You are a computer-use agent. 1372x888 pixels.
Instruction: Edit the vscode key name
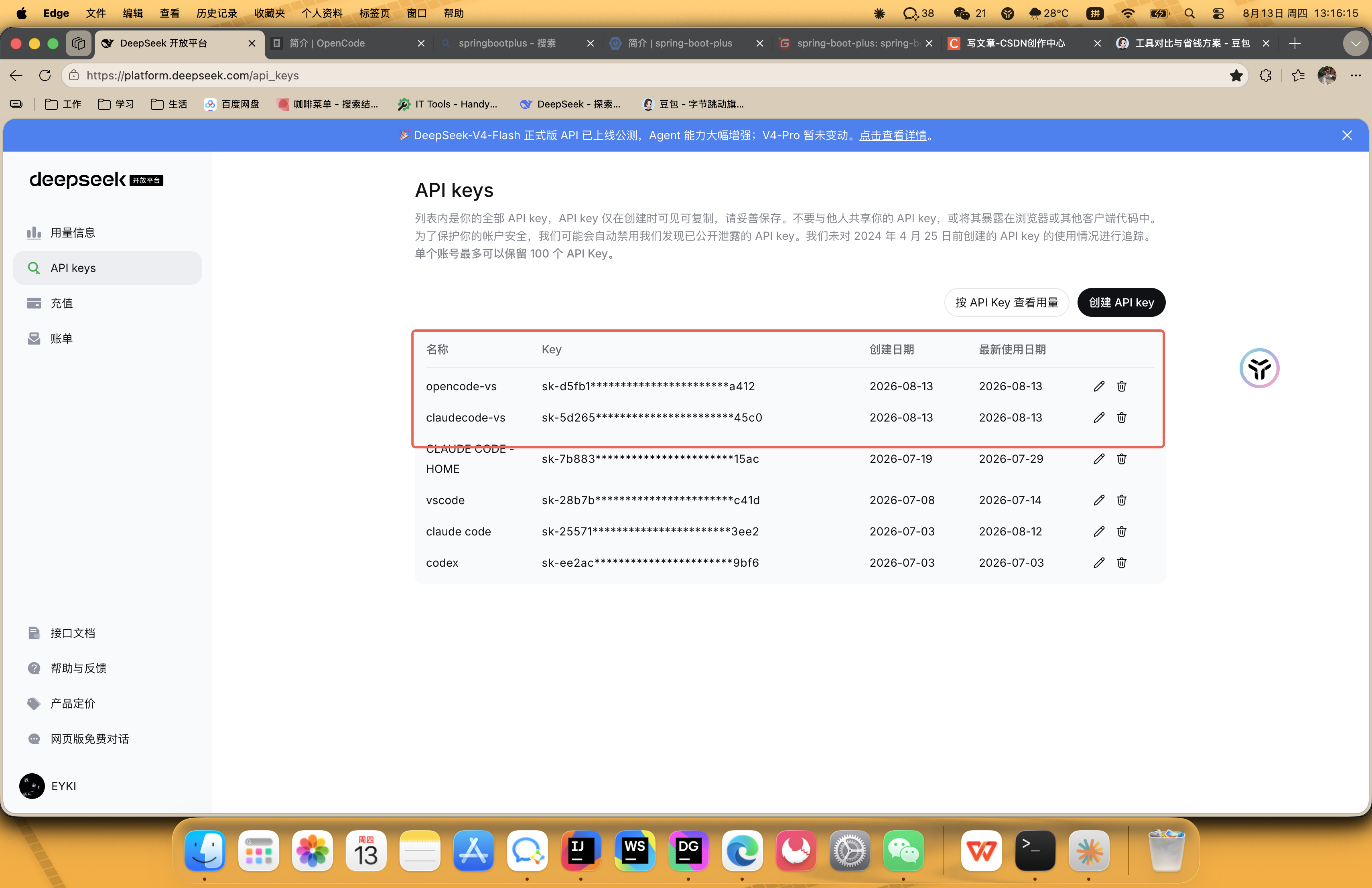(1099, 500)
